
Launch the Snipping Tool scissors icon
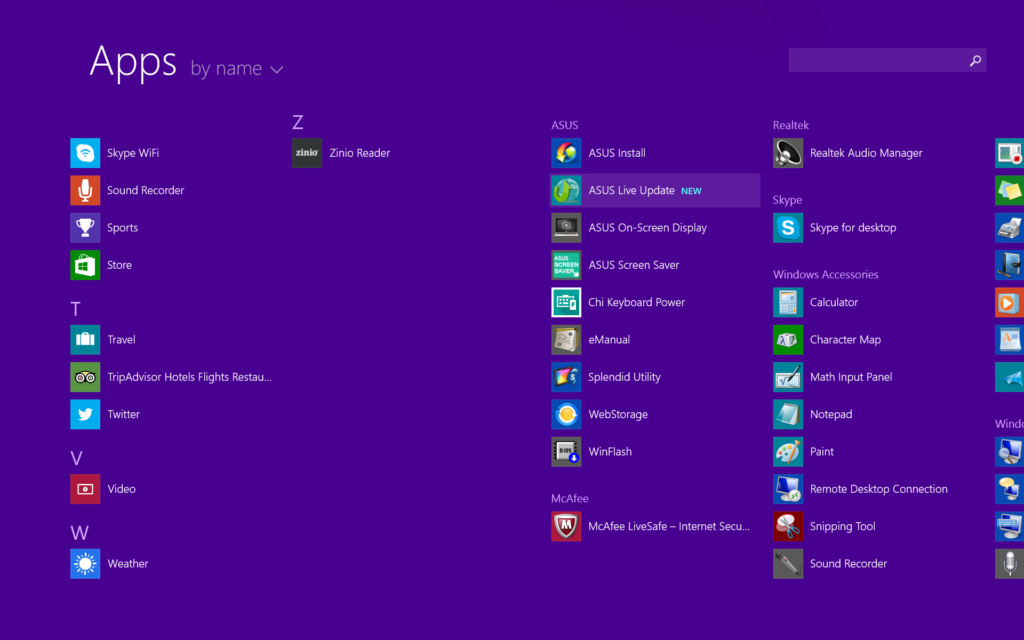click(788, 526)
